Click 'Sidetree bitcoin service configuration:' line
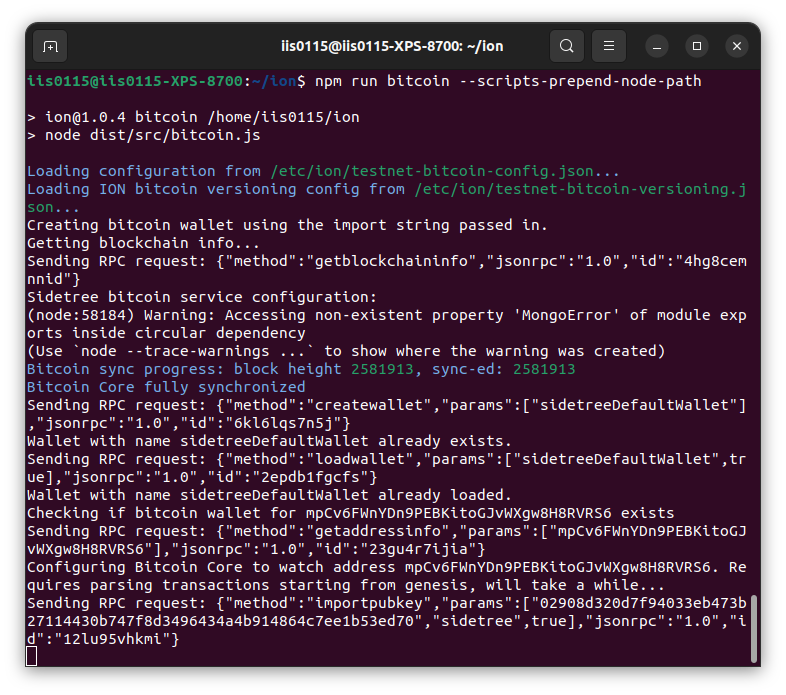Viewport: 786px width, 695px height. click(x=202, y=297)
